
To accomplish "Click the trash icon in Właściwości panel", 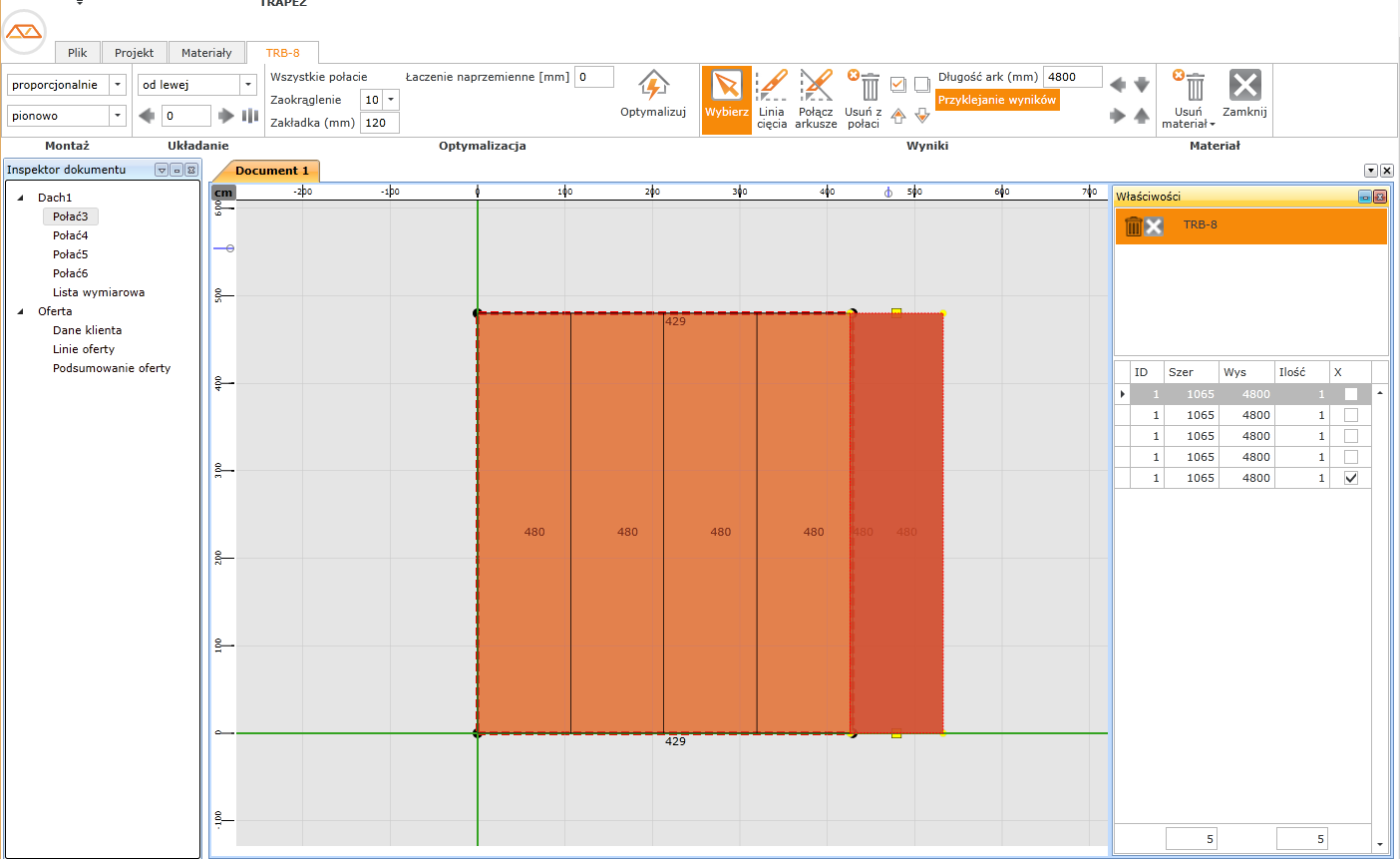I will click(x=1133, y=226).
